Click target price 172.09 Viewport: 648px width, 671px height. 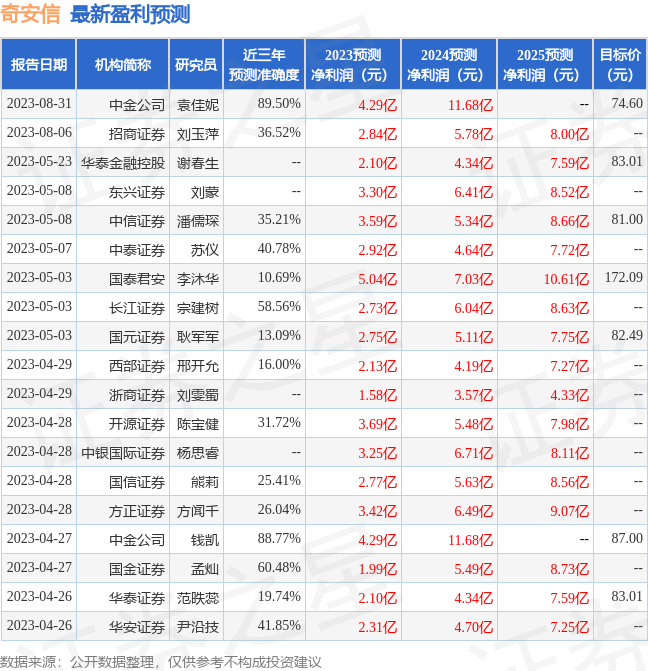pos(624,277)
